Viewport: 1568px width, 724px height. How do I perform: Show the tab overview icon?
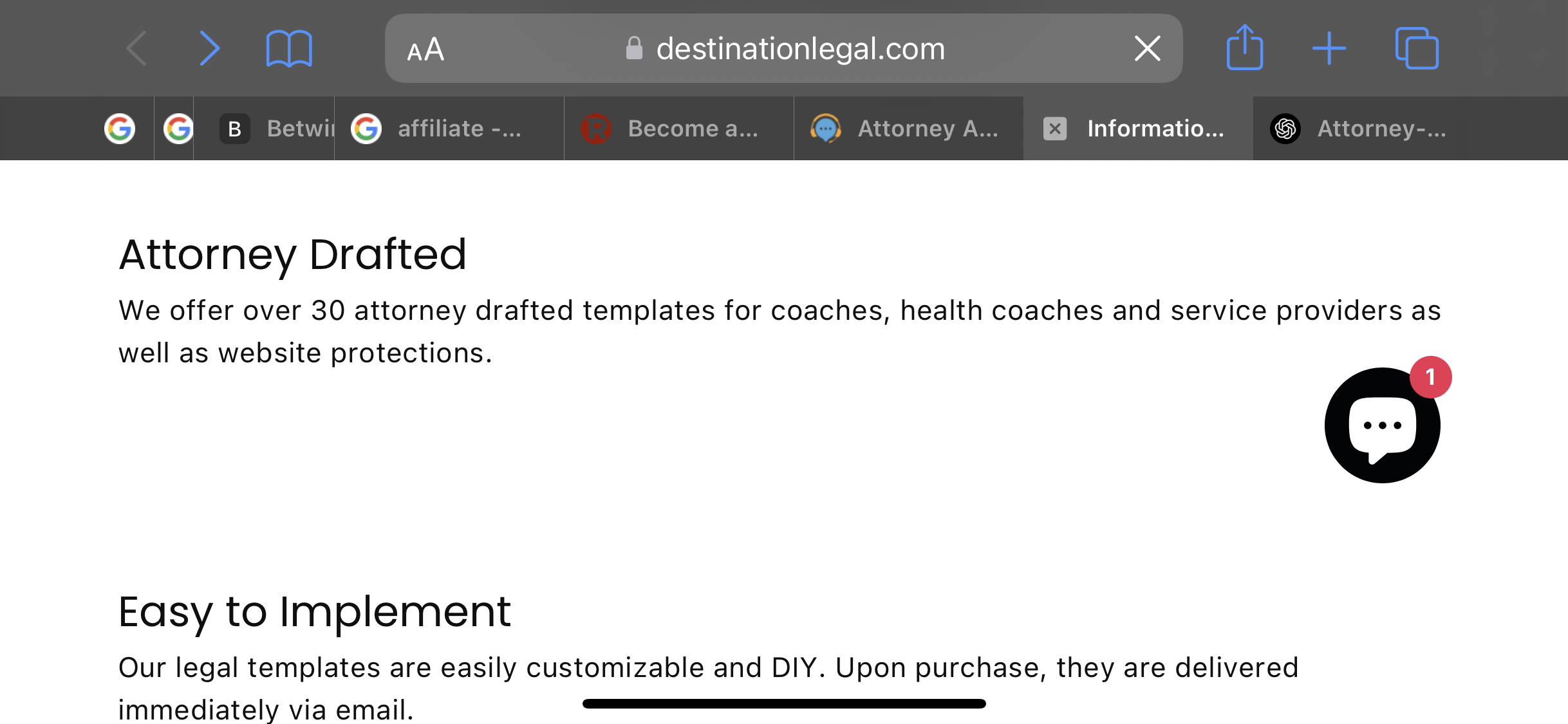pyautogui.click(x=1416, y=48)
